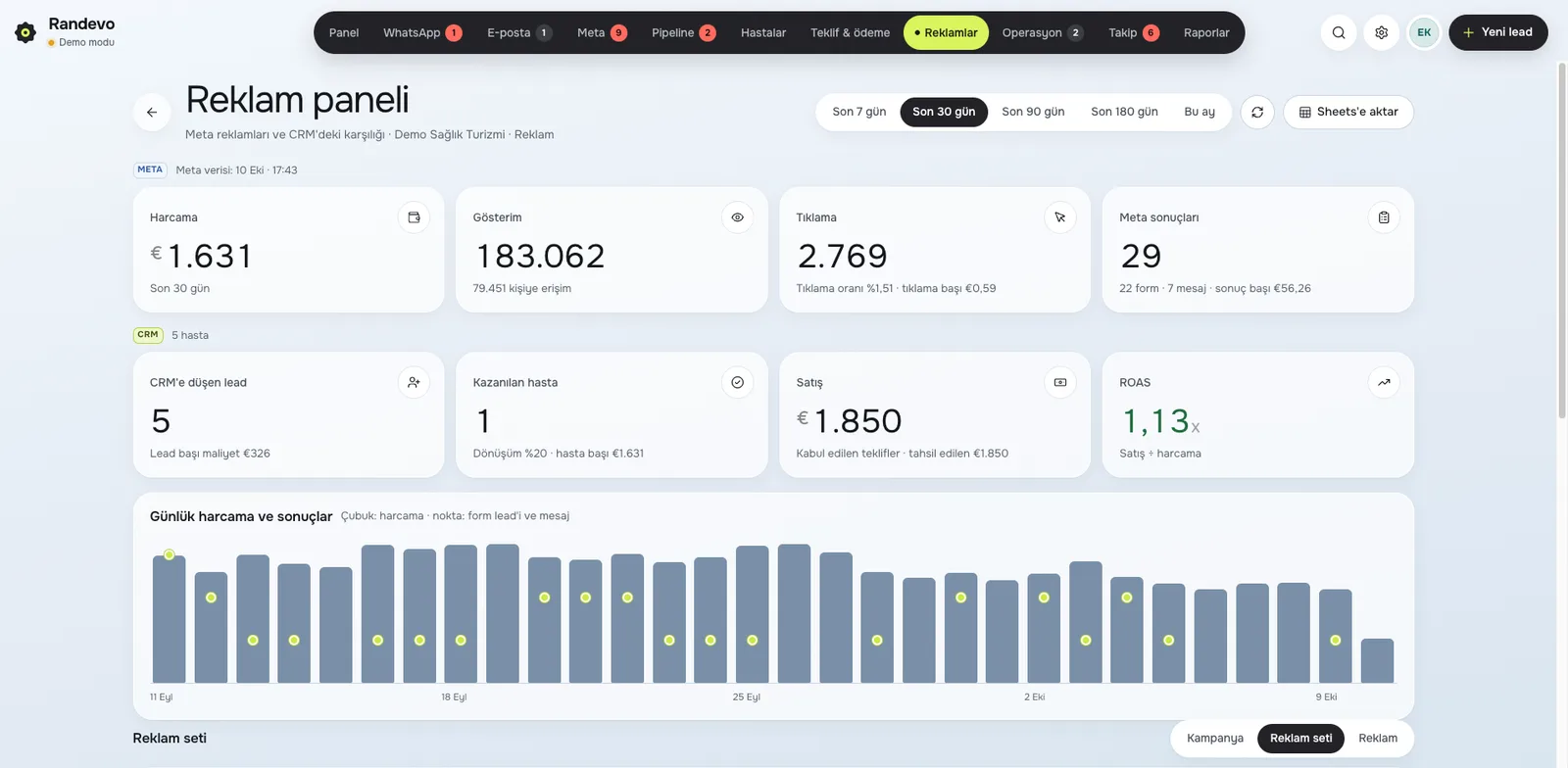
Task: Switch breakdown to Reklam
Action: coord(1378,739)
